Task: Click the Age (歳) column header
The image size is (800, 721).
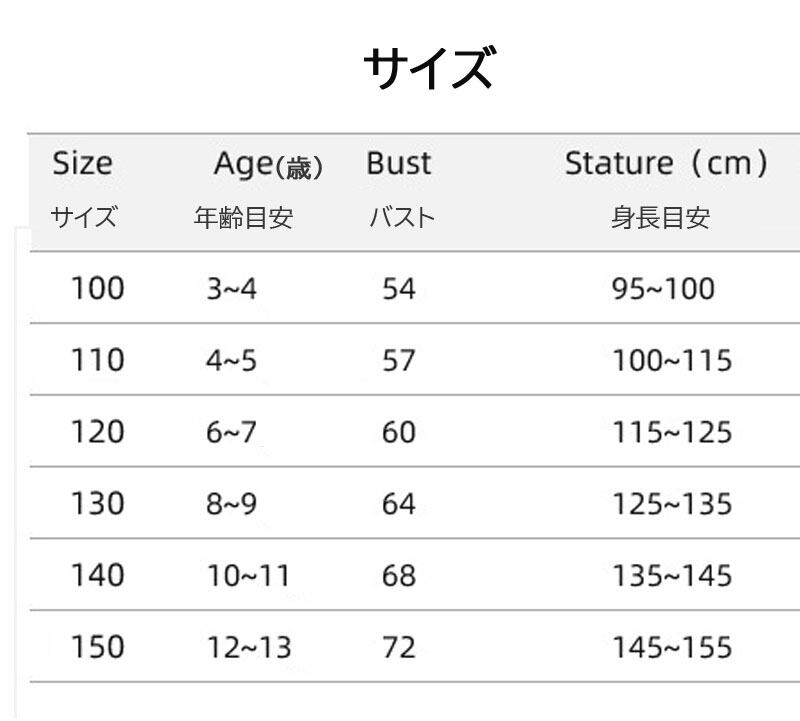Action: [x=267, y=164]
